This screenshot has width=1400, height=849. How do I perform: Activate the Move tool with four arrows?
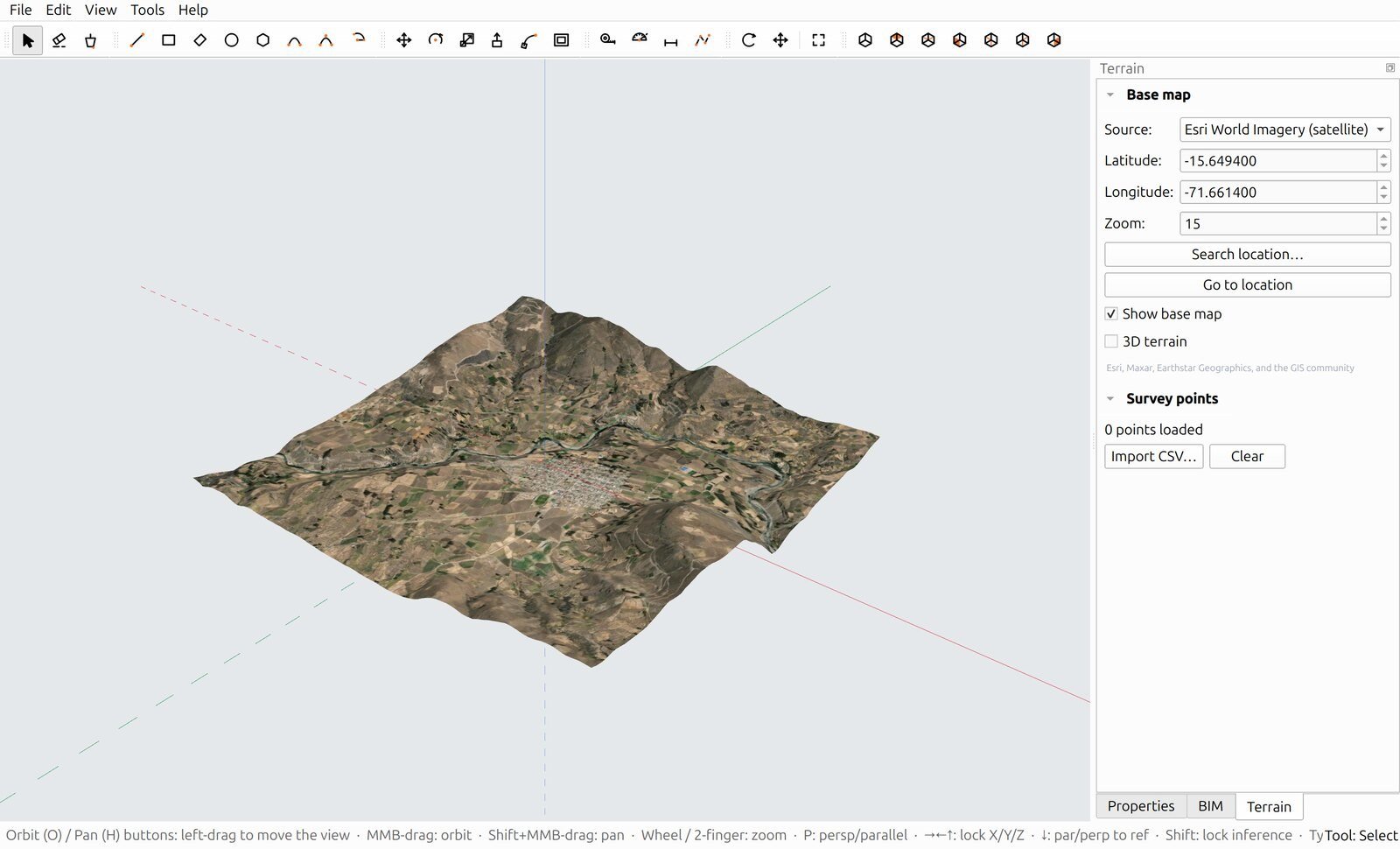pyautogui.click(x=403, y=40)
